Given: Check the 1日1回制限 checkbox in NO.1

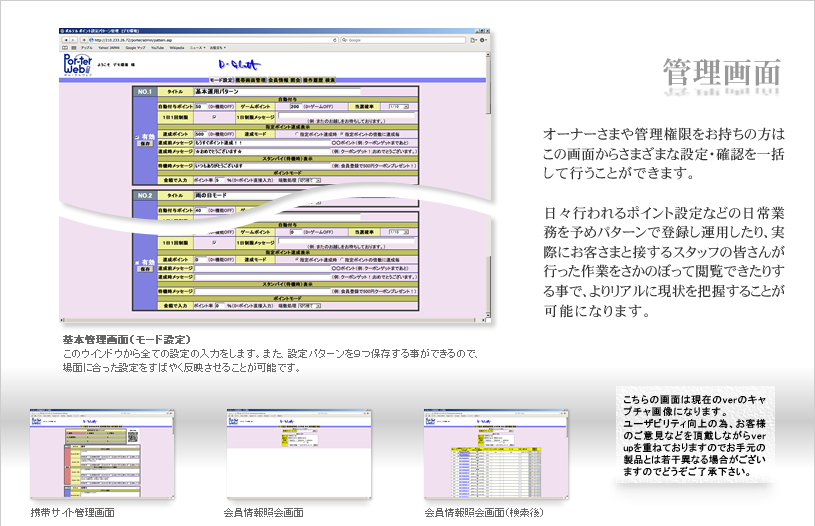Looking at the screenshot, I should click(x=213, y=116).
